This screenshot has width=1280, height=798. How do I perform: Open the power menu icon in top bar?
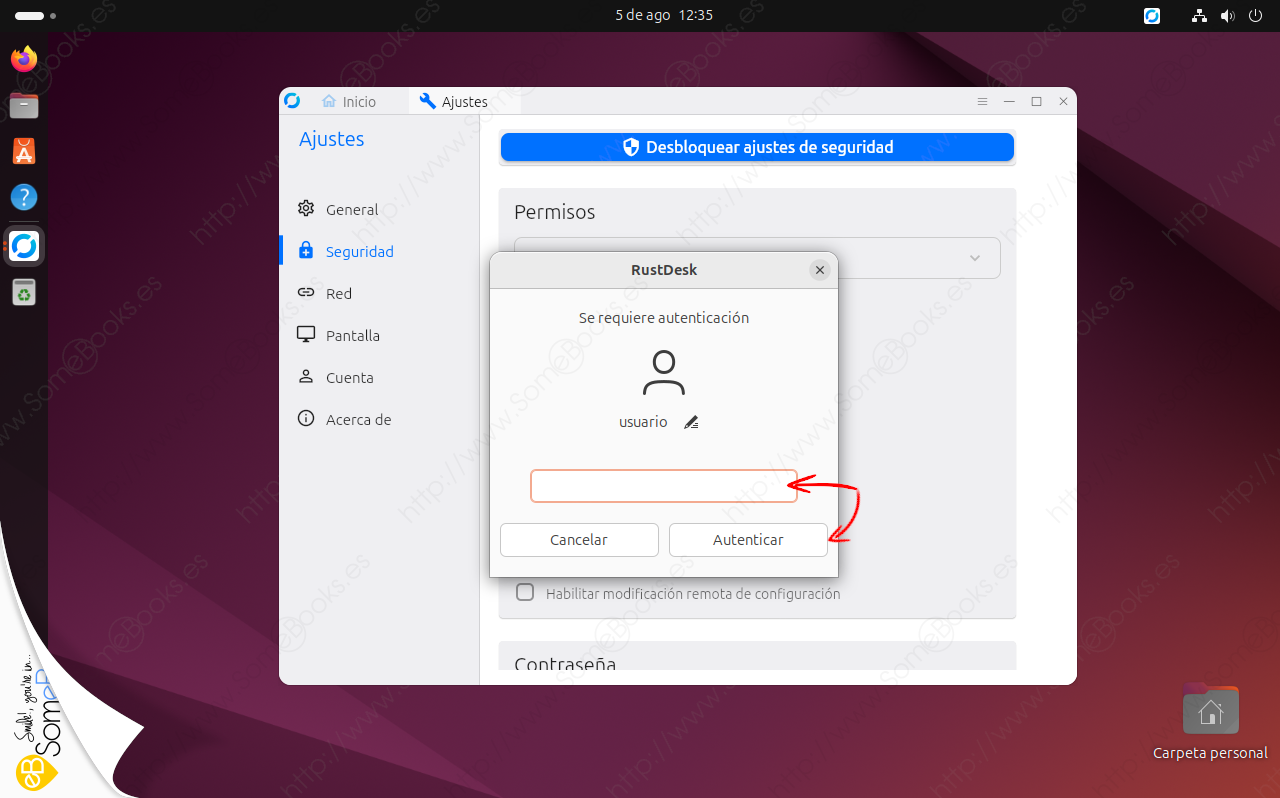click(1256, 16)
